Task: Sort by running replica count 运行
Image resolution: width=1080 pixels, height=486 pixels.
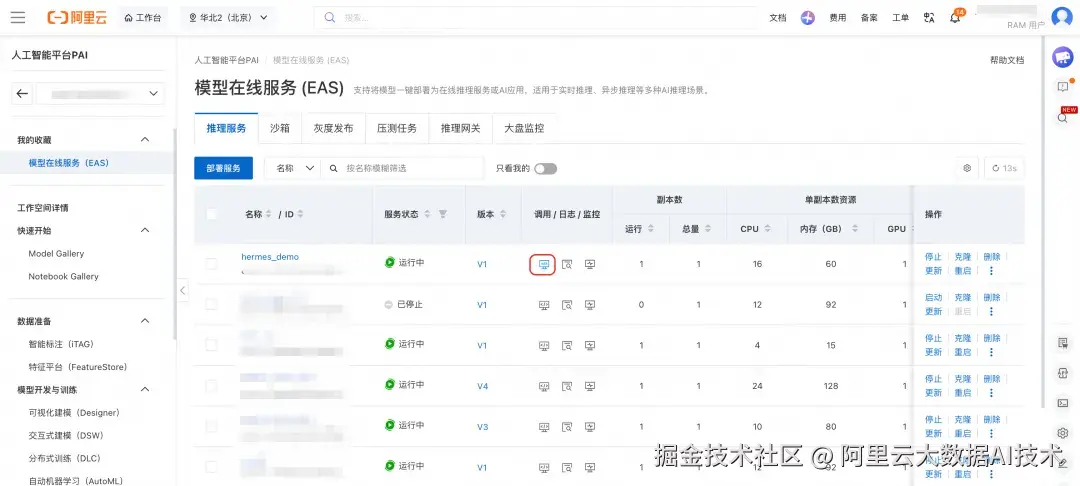Action: click(651, 229)
